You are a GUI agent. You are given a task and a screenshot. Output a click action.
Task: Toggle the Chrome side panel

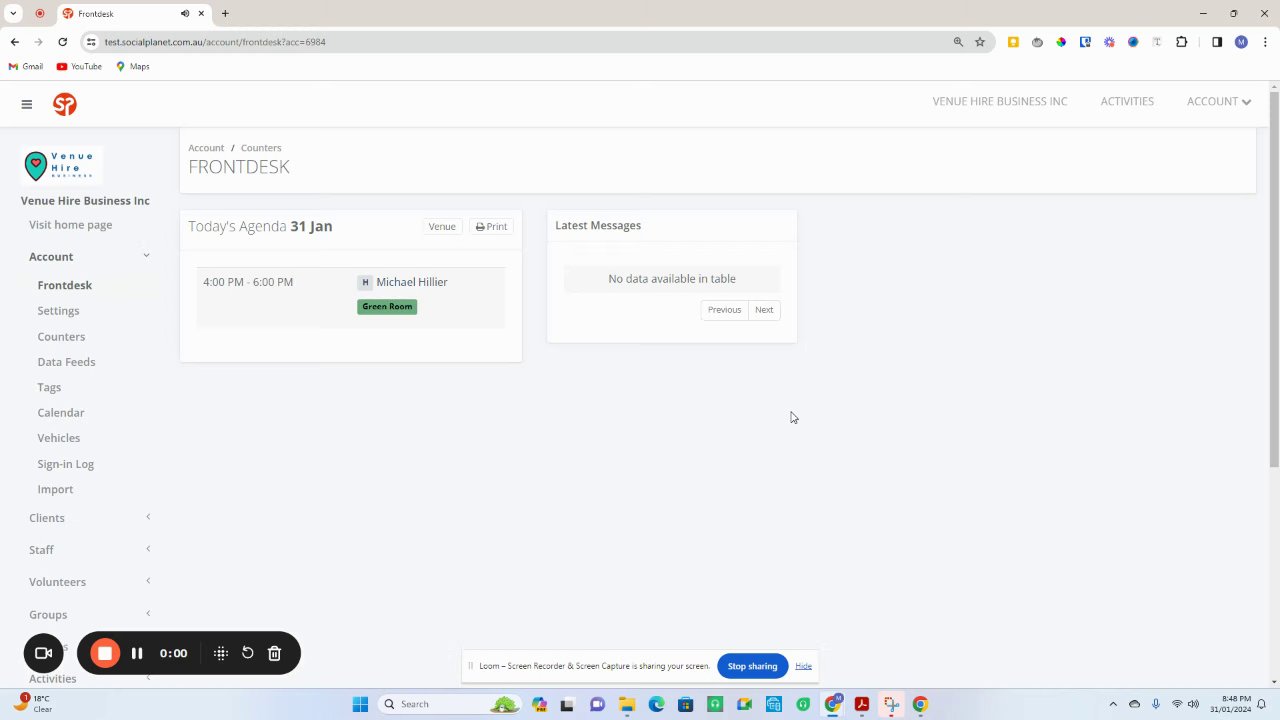tap(1217, 42)
